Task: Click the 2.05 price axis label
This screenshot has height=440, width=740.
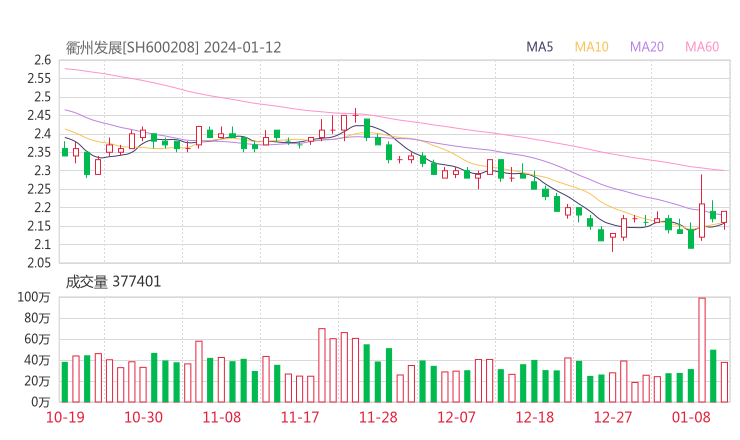Action: click(39, 262)
